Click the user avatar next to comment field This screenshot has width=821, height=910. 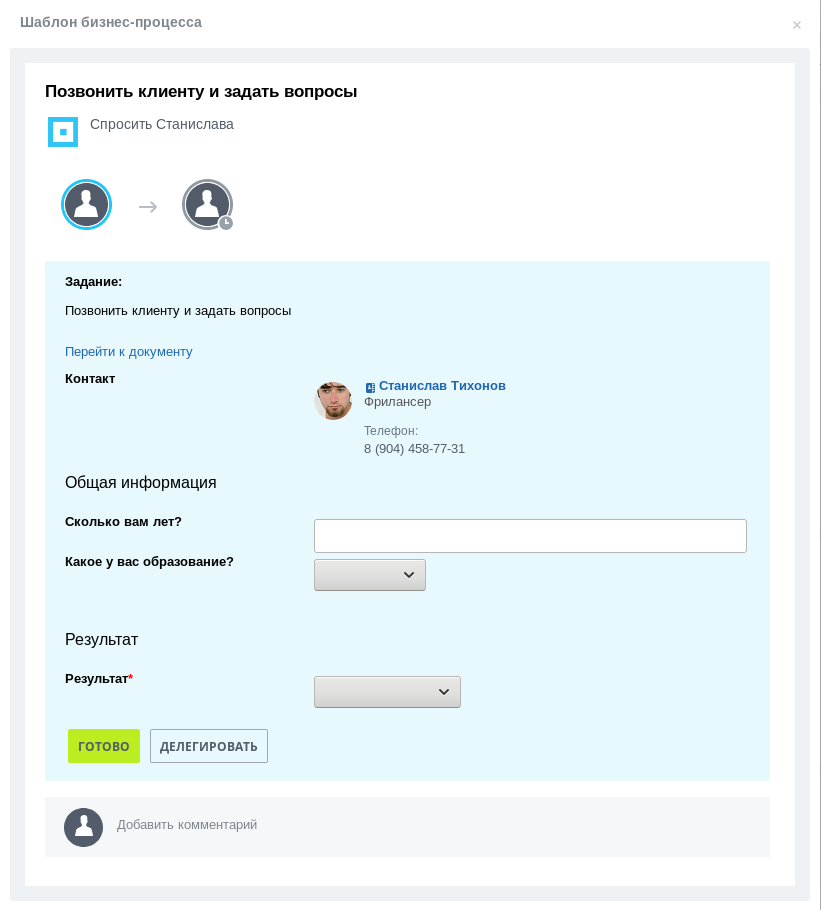84,827
